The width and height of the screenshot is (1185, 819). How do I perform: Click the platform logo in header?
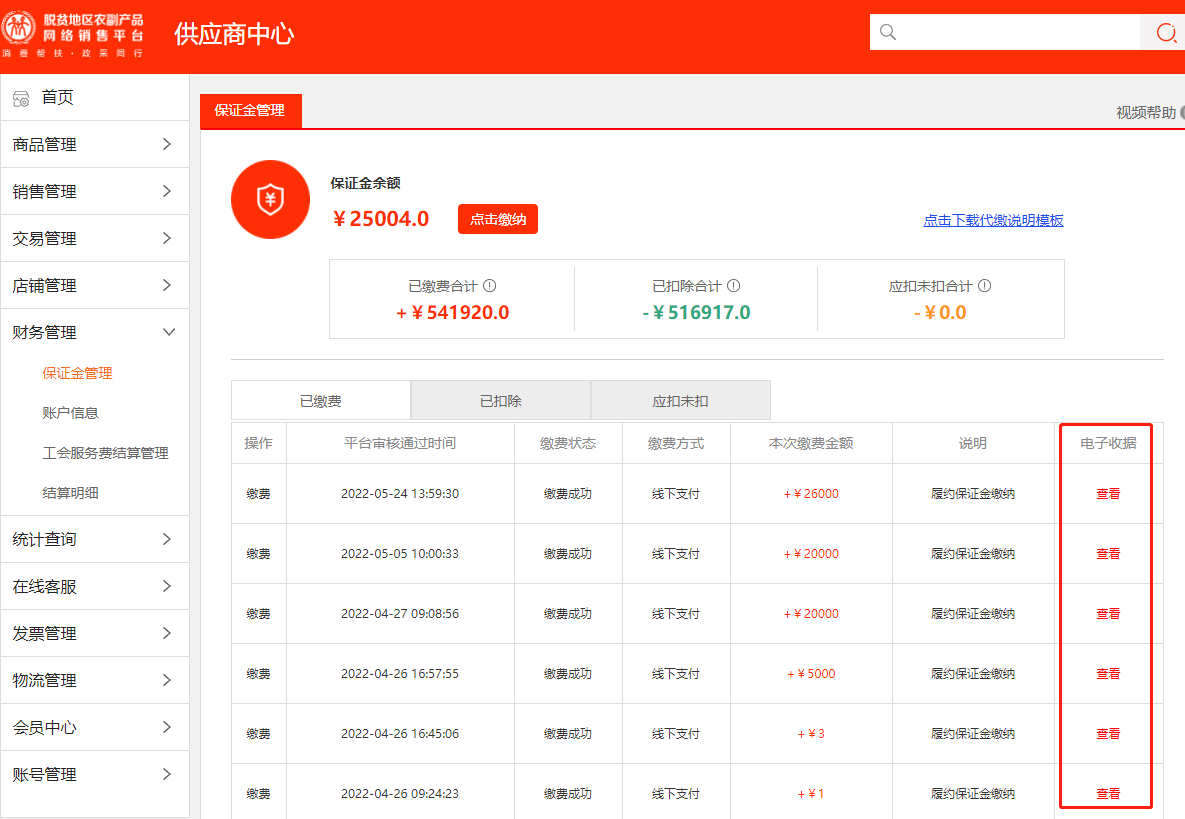(73, 35)
